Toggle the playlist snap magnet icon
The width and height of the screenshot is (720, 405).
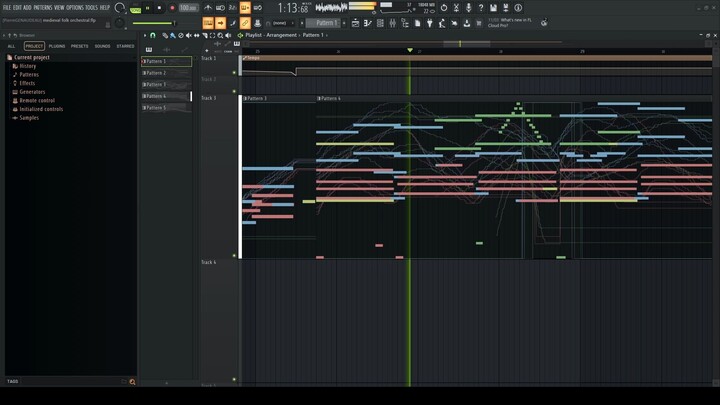(153, 35)
